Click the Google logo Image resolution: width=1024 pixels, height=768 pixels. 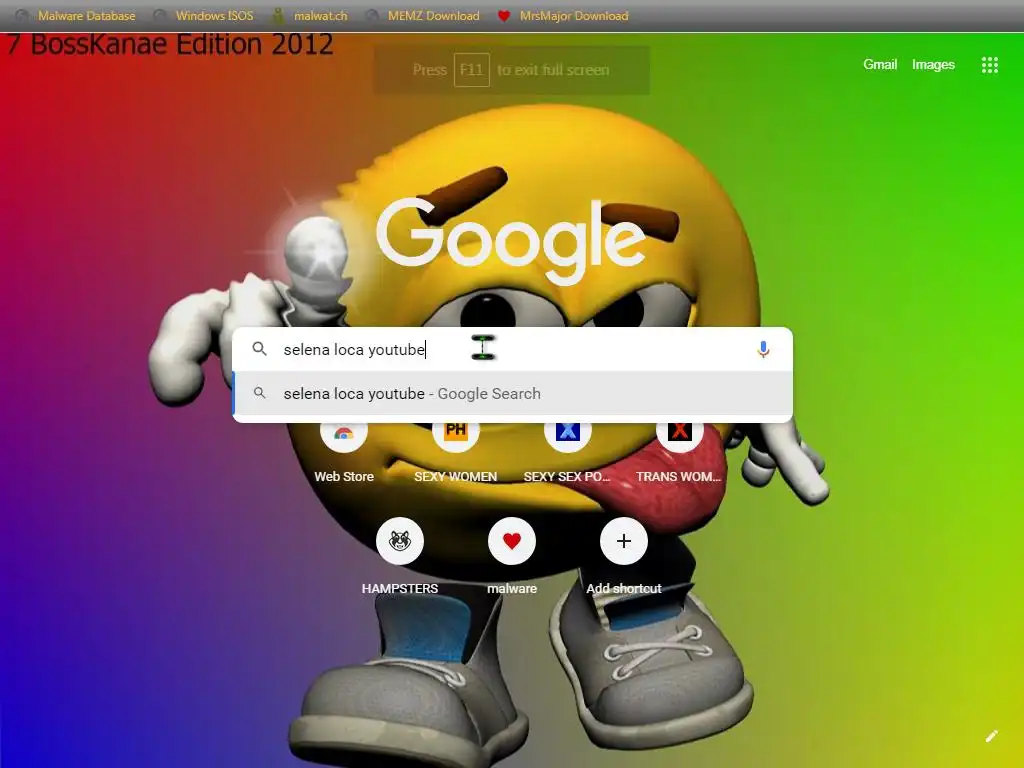510,240
